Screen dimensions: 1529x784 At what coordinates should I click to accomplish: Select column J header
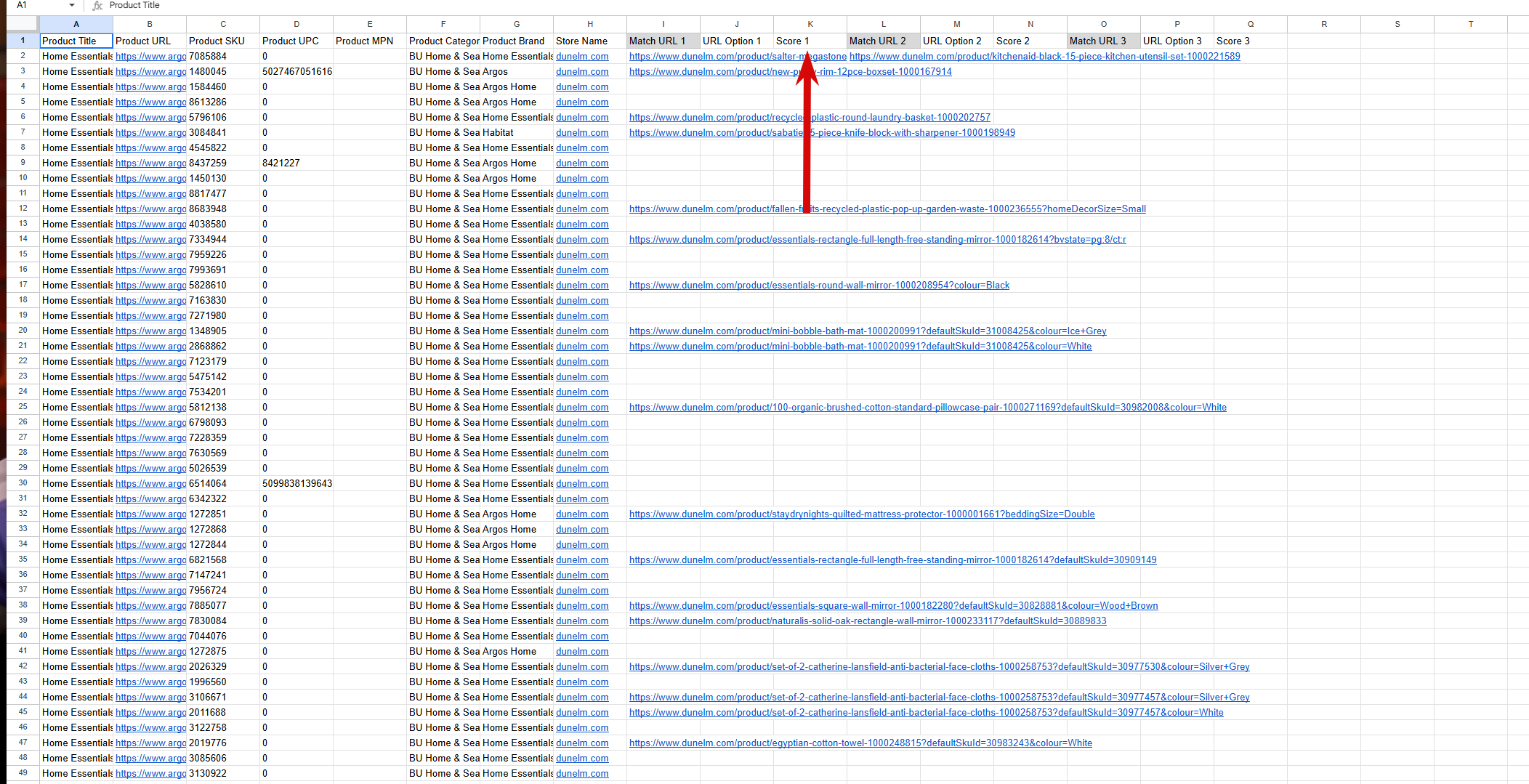tap(737, 24)
